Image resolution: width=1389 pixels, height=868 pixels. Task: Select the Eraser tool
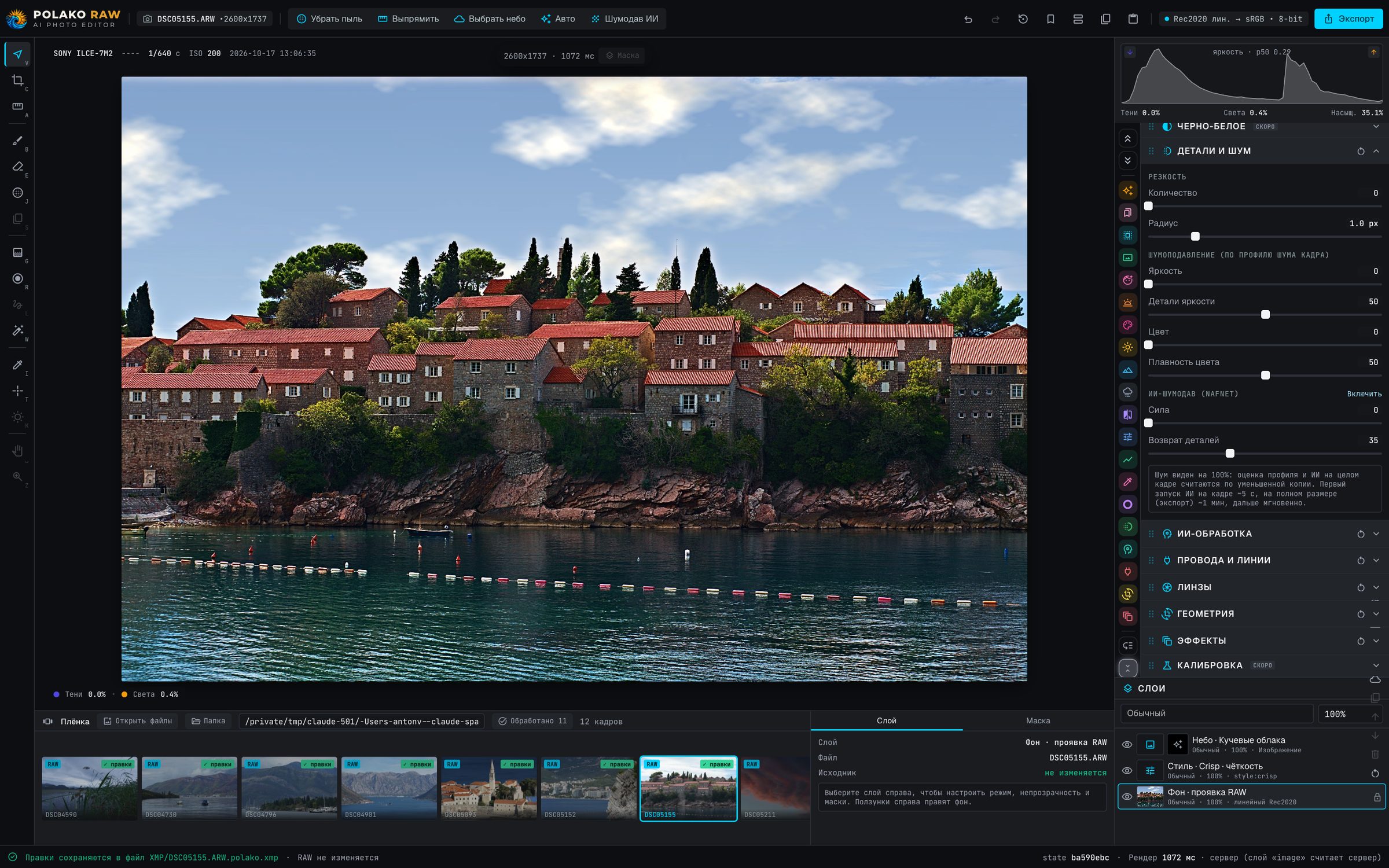pyautogui.click(x=17, y=167)
